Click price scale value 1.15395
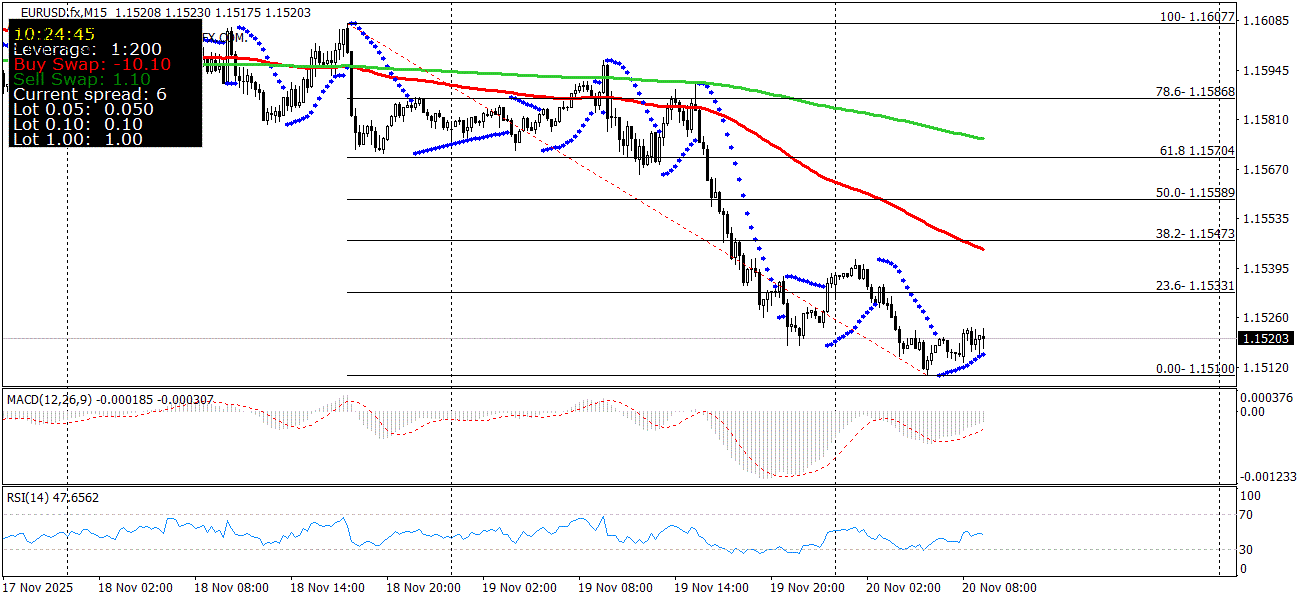 click(1265, 268)
